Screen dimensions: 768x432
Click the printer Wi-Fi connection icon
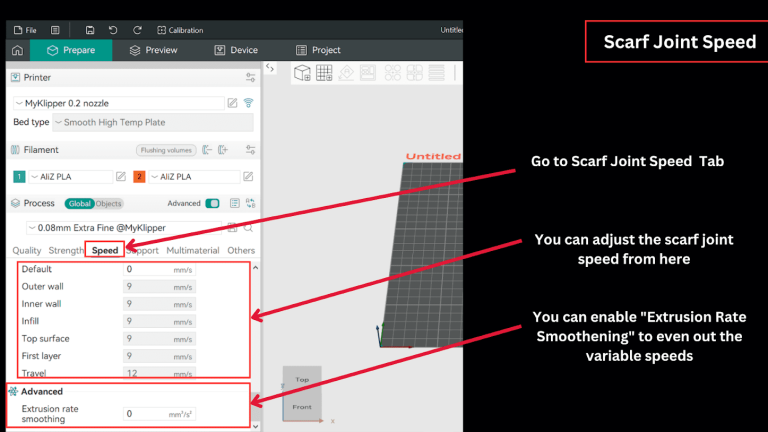(248, 103)
